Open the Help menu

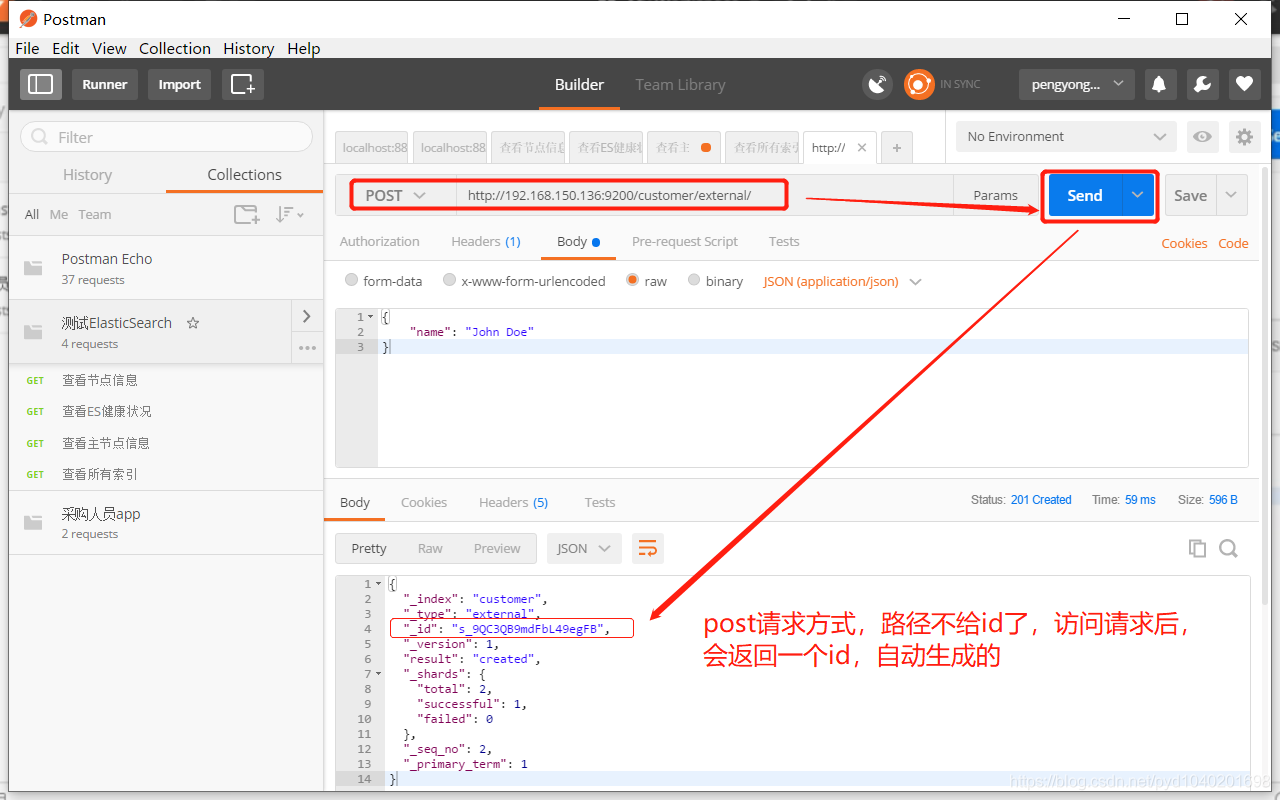point(304,48)
